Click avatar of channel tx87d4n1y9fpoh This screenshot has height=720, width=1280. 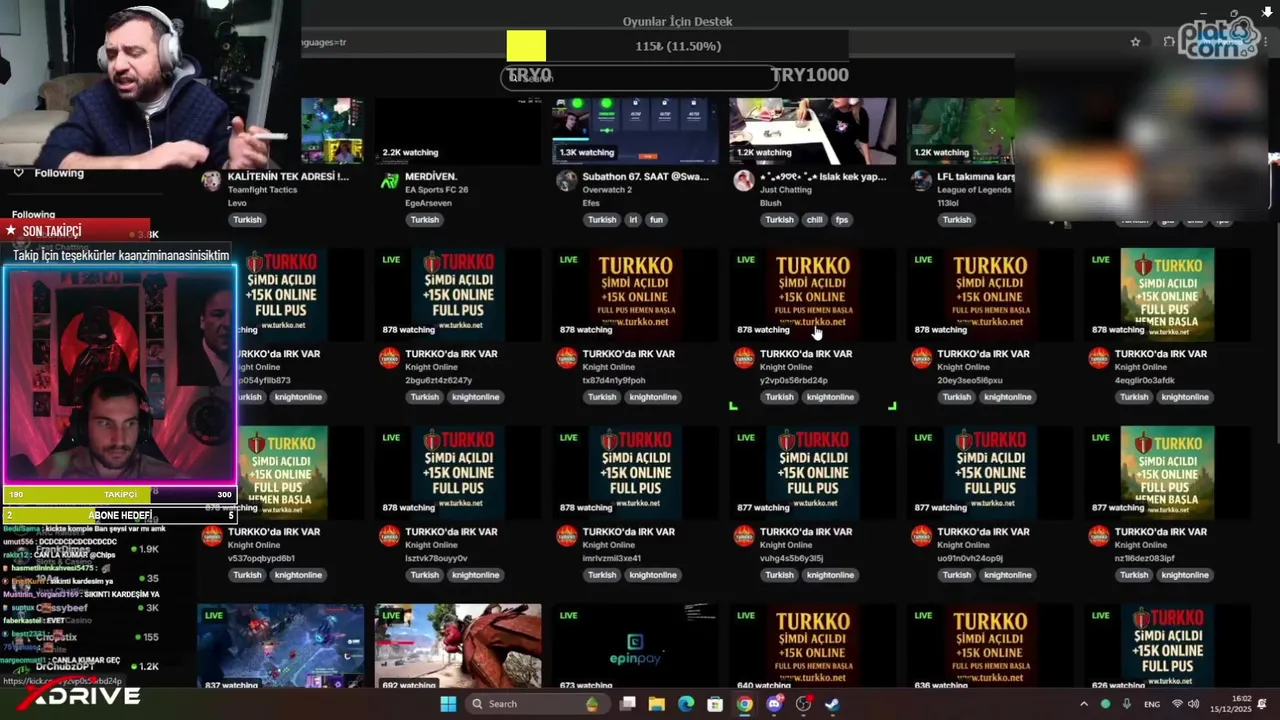tap(566, 358)
